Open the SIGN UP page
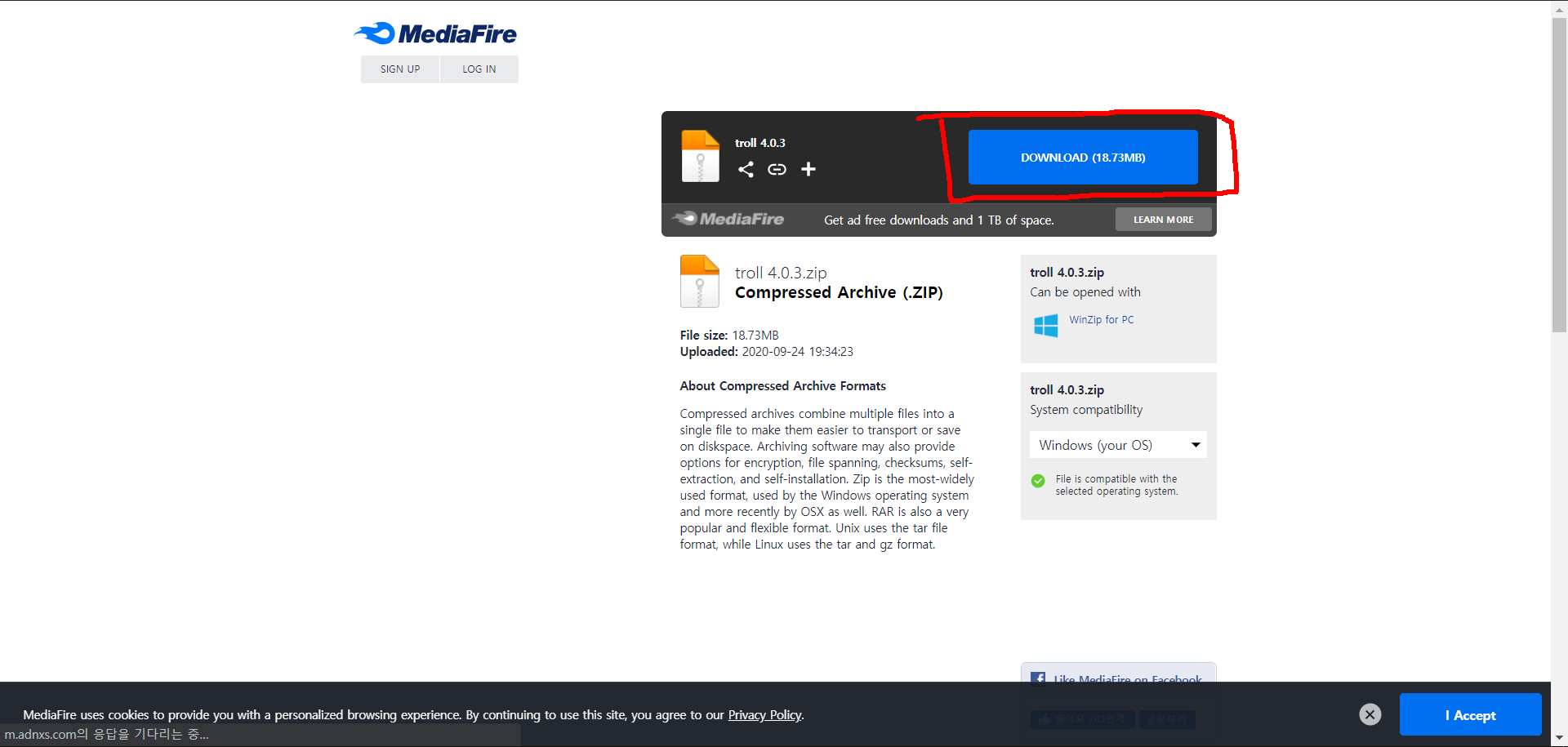Image resolution: width=1568 pixels, height=747 pixels. coord(400,69)
